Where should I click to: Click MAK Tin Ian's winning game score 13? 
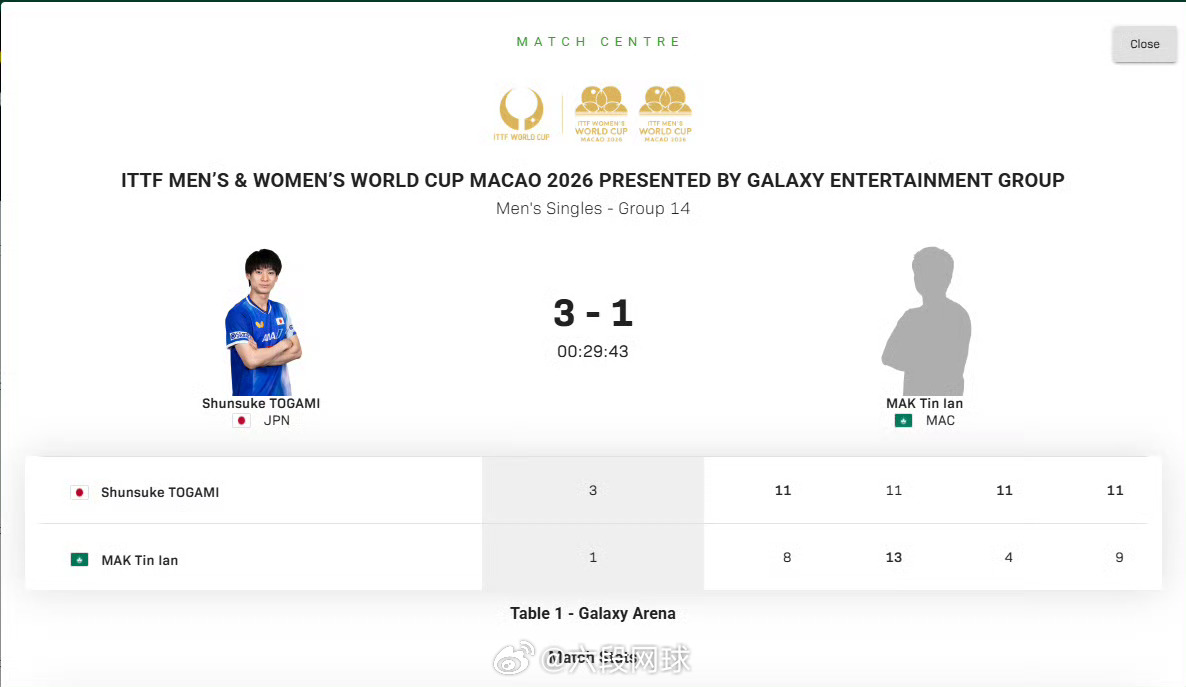pyautogui.click(x=894, y=557)
